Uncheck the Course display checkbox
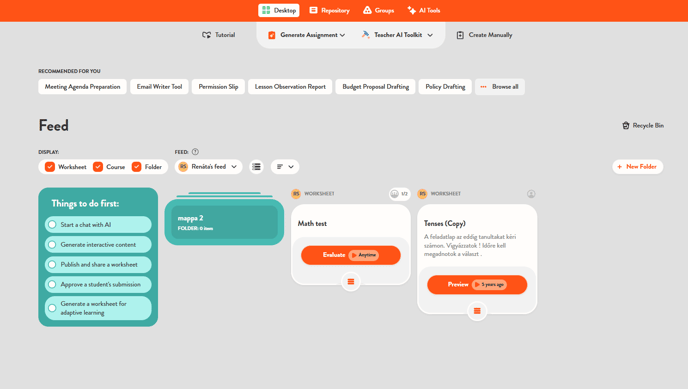The image size is (688, 389). point(98,167)
